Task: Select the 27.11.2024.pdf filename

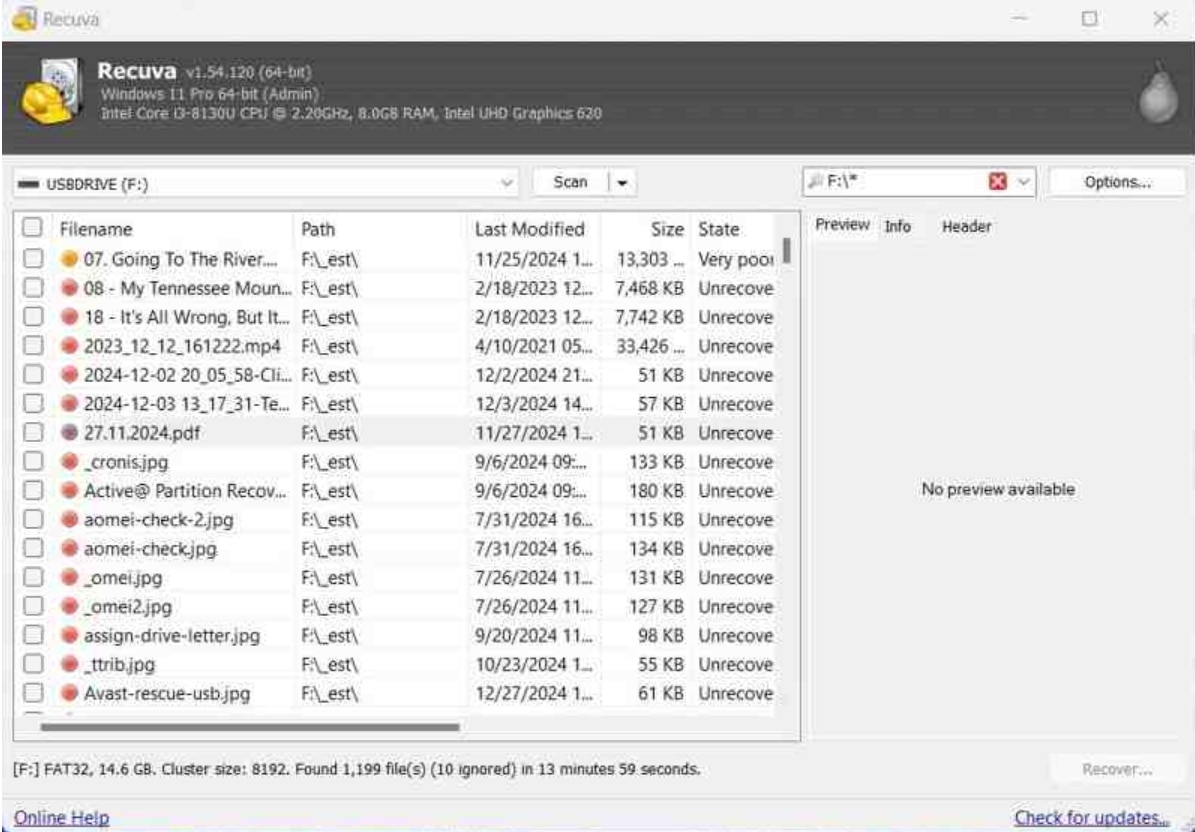Action: 142,433
